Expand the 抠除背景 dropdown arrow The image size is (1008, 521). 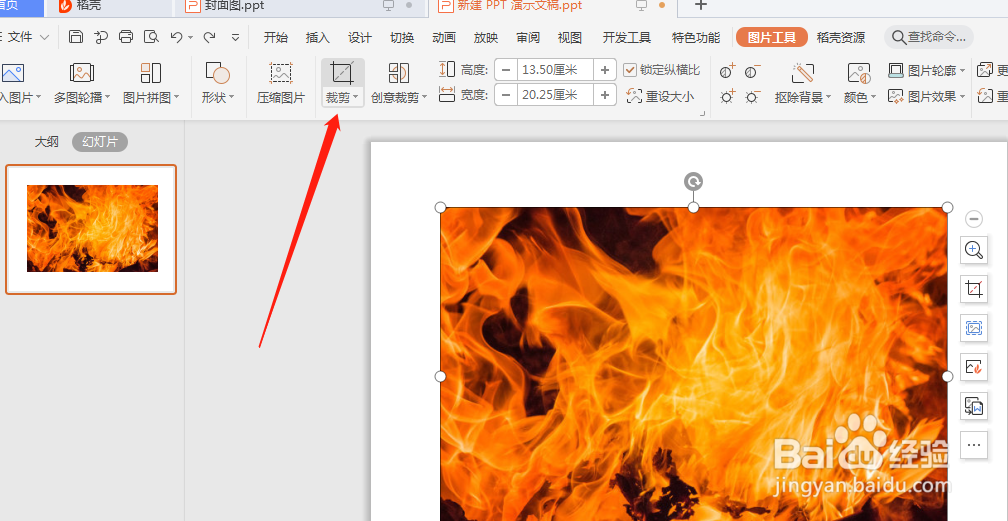(x=829, y=98)
